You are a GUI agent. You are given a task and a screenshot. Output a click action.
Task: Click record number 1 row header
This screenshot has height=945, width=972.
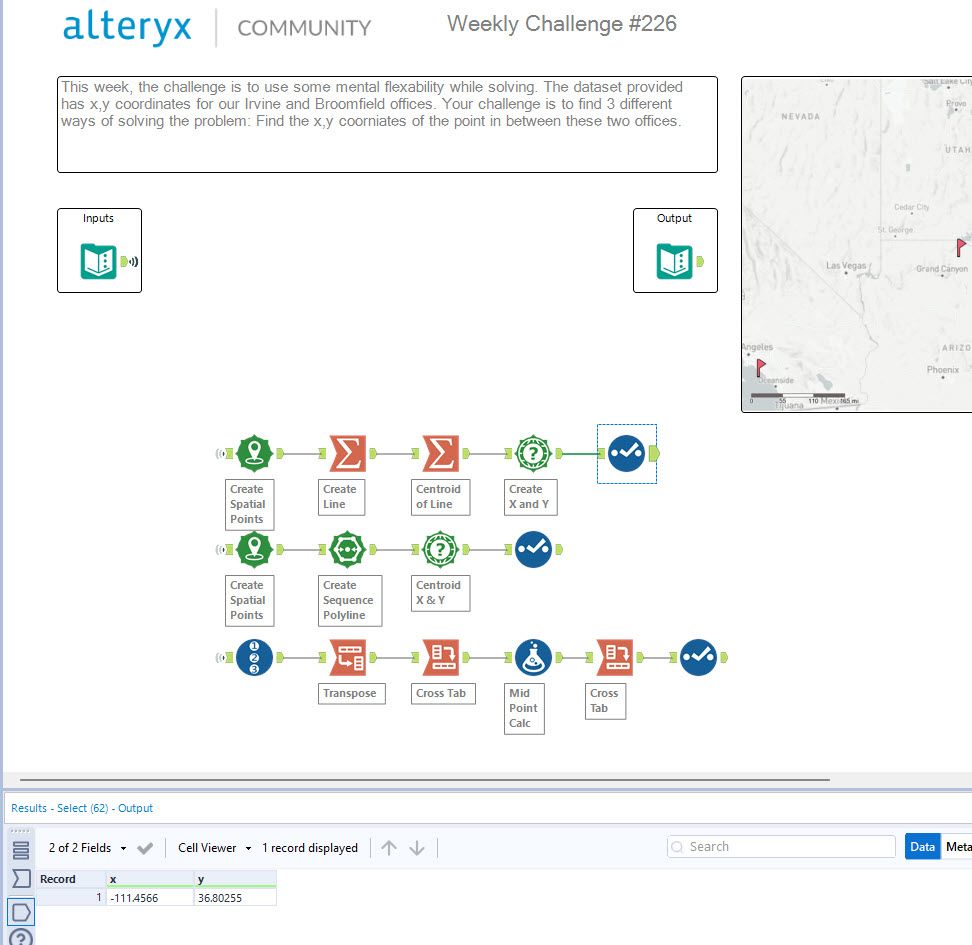(71, 898)
